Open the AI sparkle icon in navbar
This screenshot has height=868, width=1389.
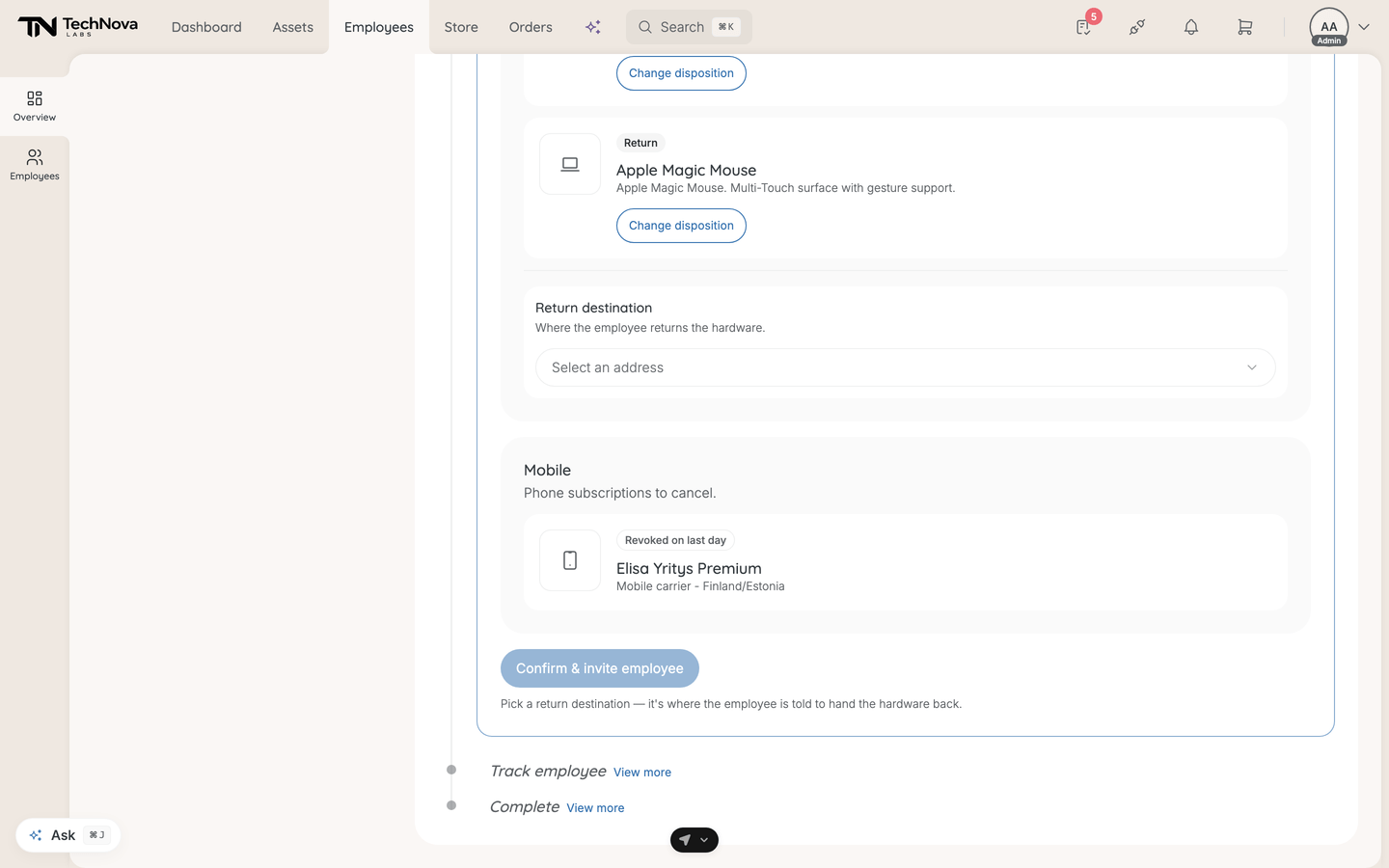(593, 27)
